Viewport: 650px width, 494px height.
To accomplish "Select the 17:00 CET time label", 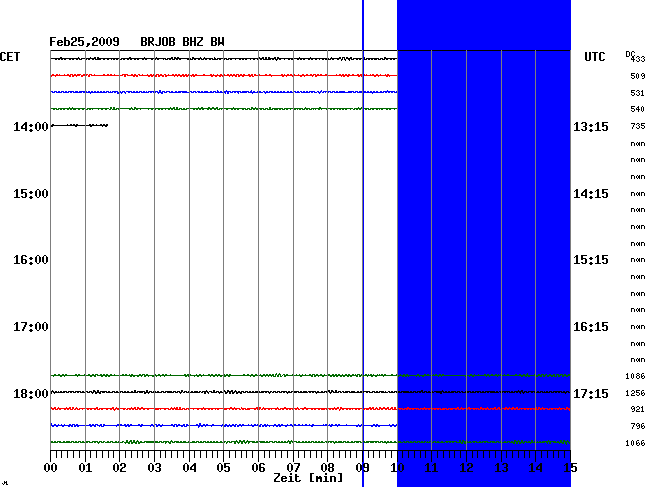I will [x=31, y=327].
